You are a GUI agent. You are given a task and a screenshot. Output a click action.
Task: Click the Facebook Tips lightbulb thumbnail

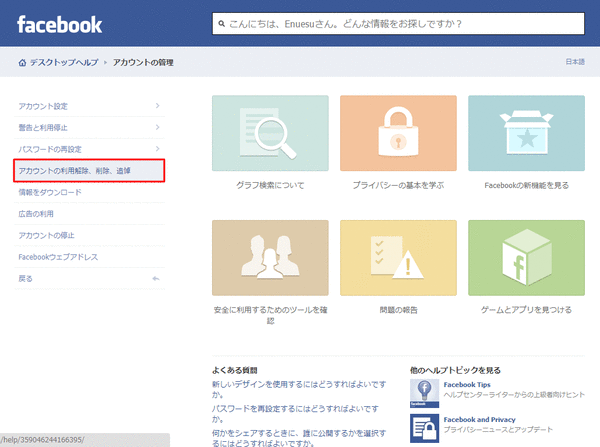click(424, 393)
